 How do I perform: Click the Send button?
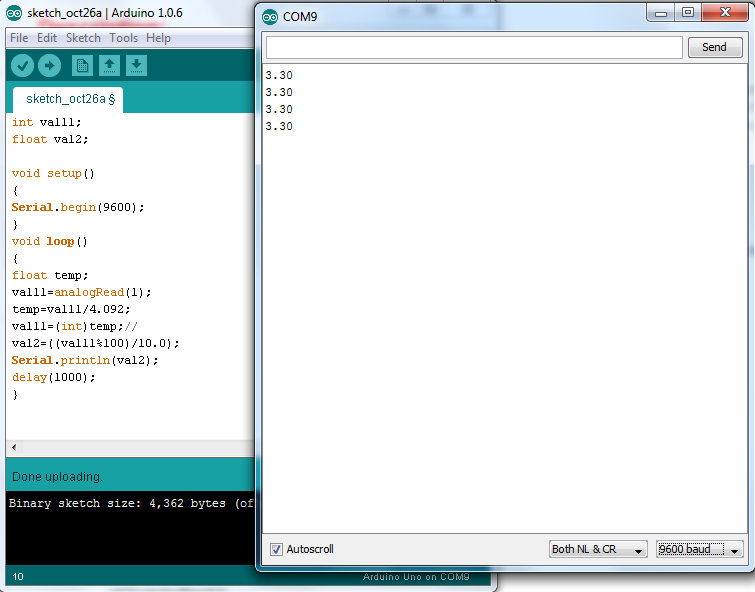pos(715,47)
